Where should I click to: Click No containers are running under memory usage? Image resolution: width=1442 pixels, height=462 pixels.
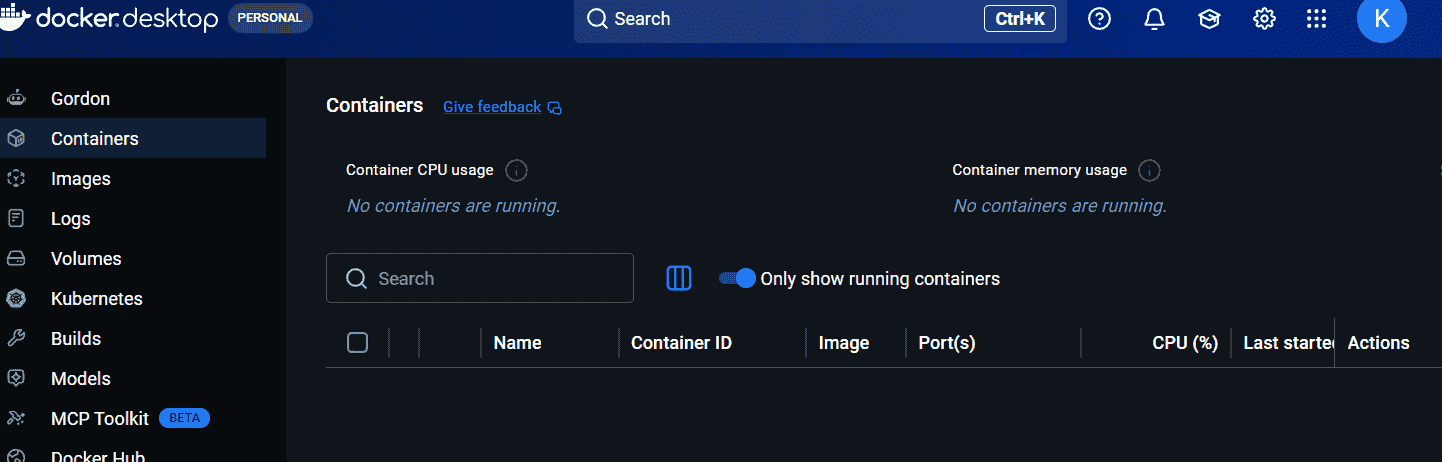point(1060,206)
